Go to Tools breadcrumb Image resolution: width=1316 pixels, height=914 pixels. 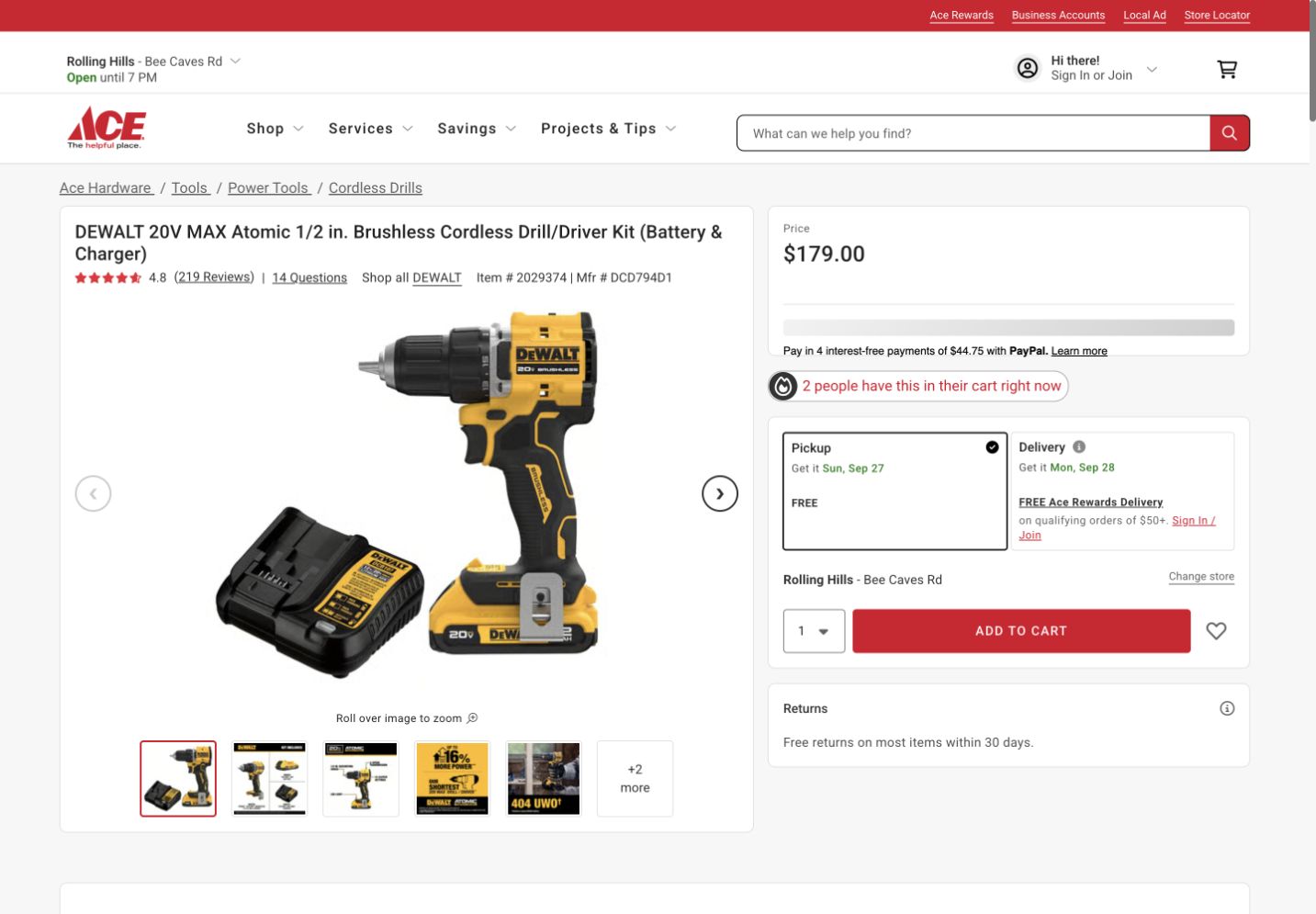[x=190, y=188]
